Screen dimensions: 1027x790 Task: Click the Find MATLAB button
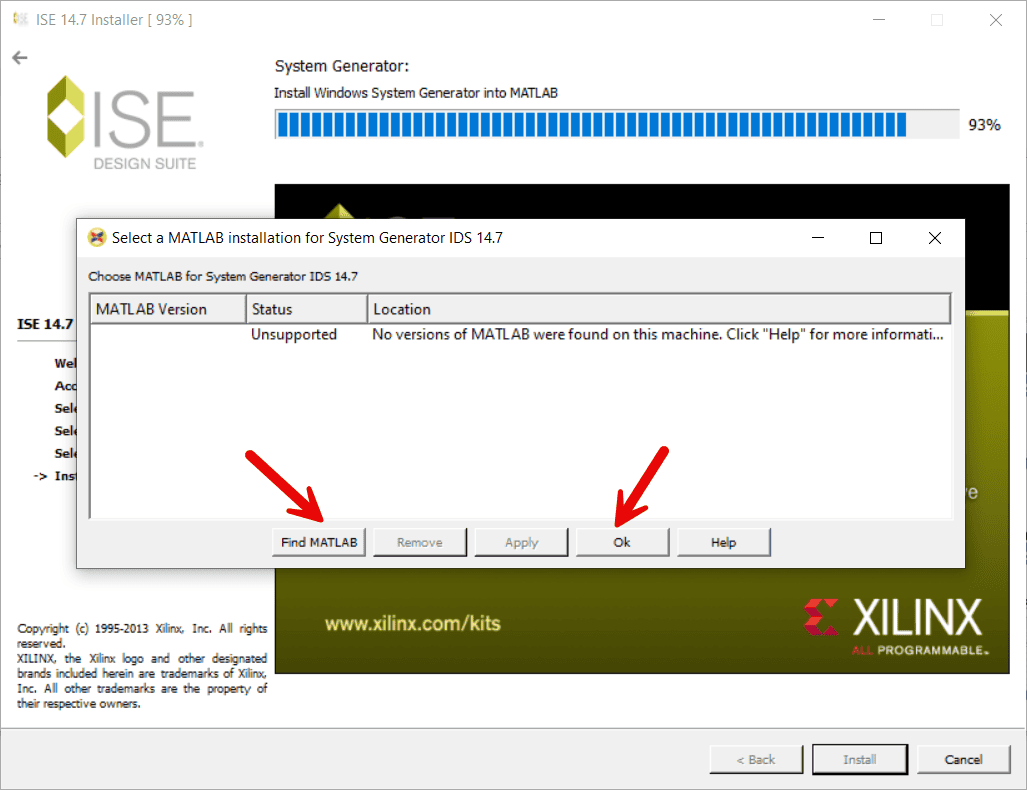coord(318,541)
